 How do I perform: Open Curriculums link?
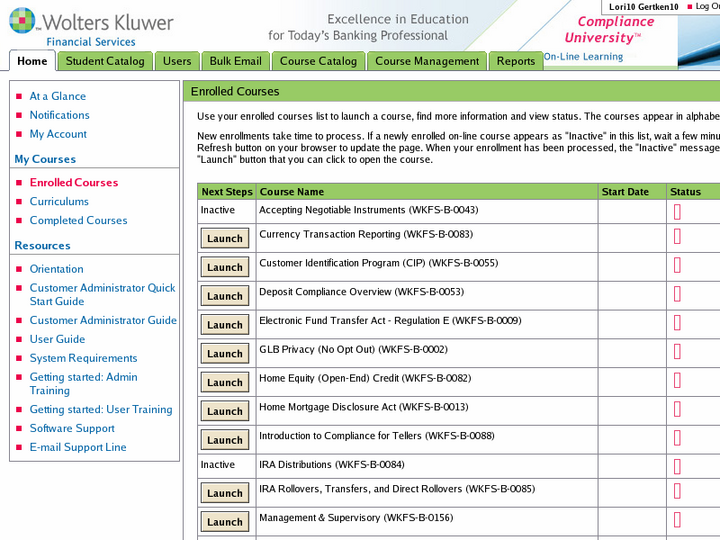tap(59, 201)
